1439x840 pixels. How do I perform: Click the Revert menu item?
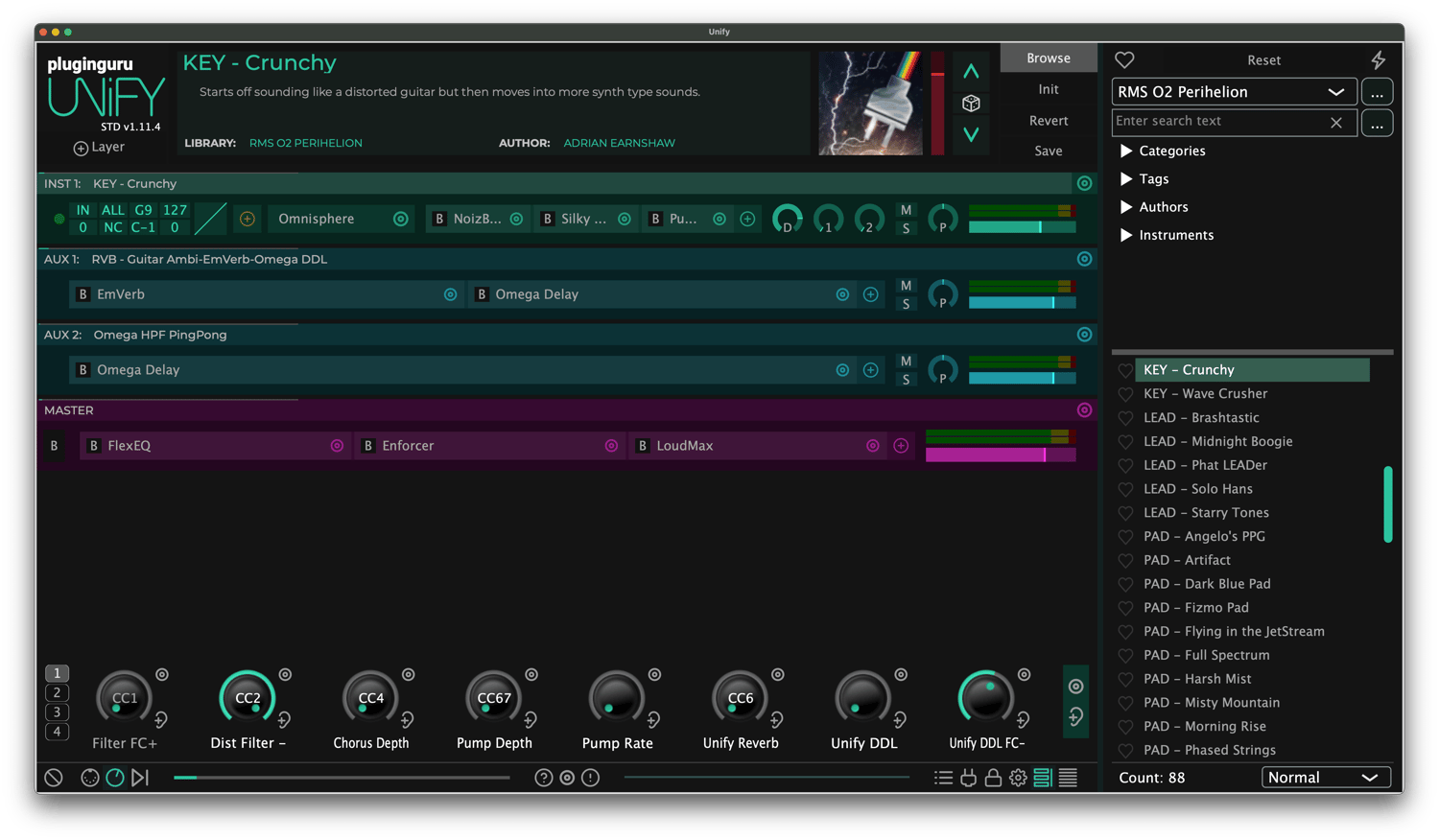pyautogui.click(x=1048, y=121)
